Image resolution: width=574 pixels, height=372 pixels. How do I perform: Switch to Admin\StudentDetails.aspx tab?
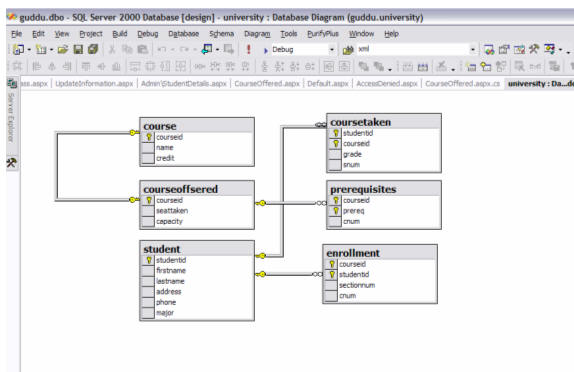(184, 83)
